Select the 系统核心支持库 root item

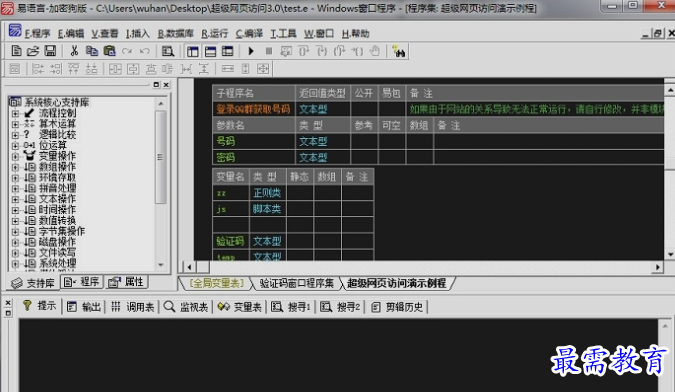tap(56, 102)
